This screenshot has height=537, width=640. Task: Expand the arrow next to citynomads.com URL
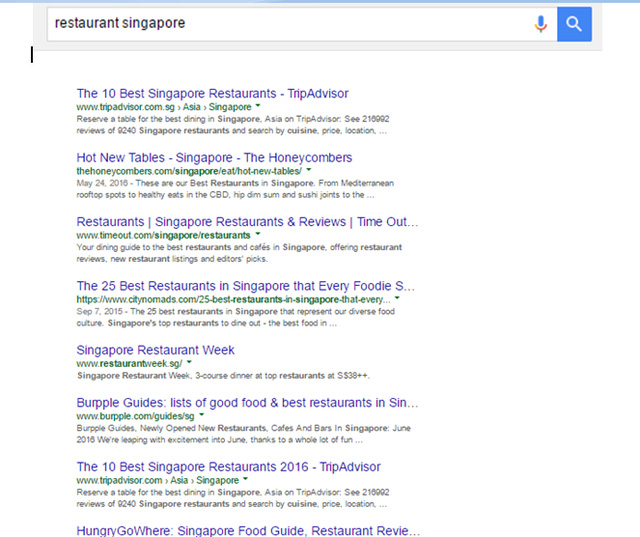coord(397,298)
